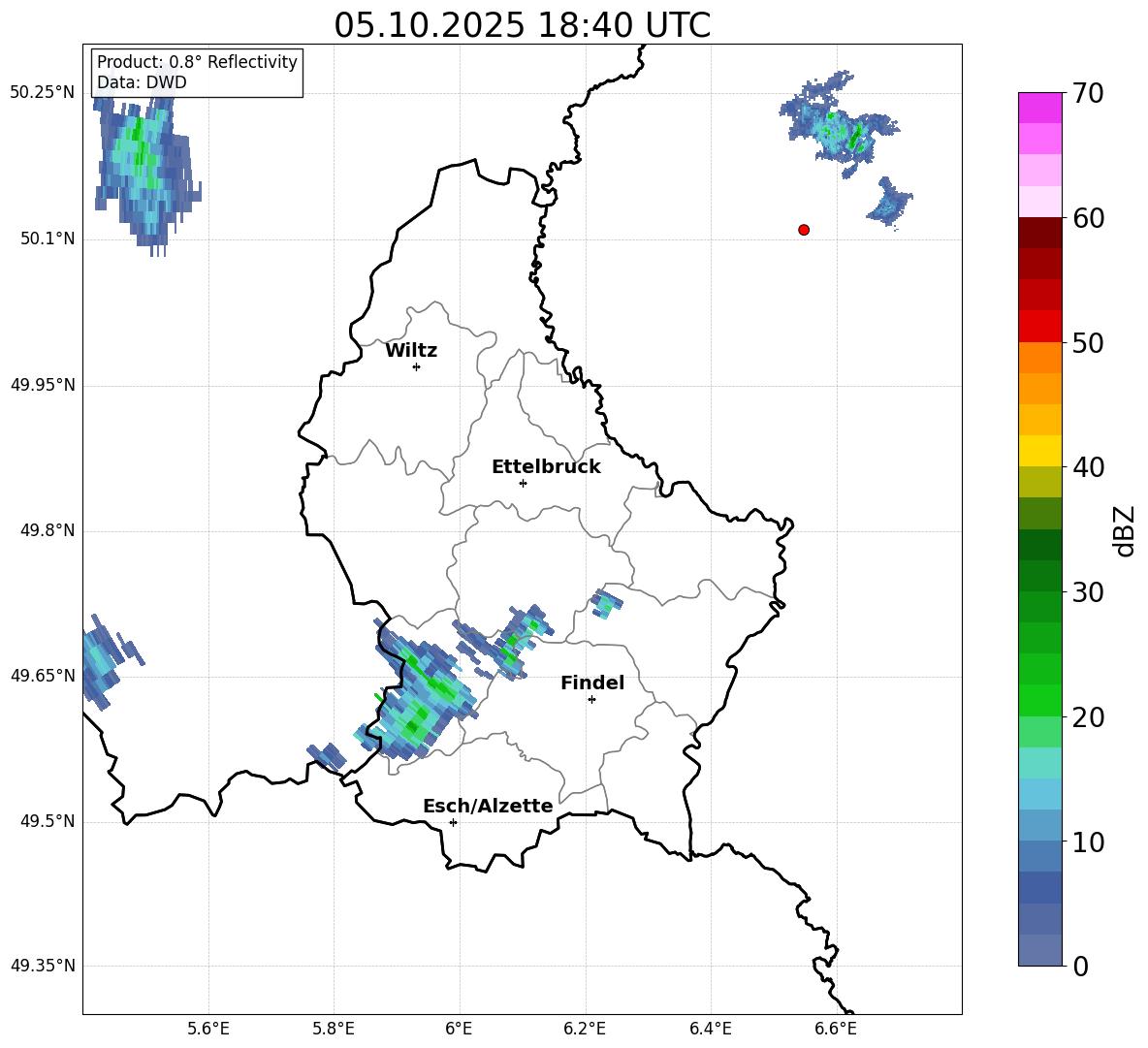Click the cross marker below Findel
Image resolution: width=1148 pixels, height=1048 pixels.
point(591,700)
